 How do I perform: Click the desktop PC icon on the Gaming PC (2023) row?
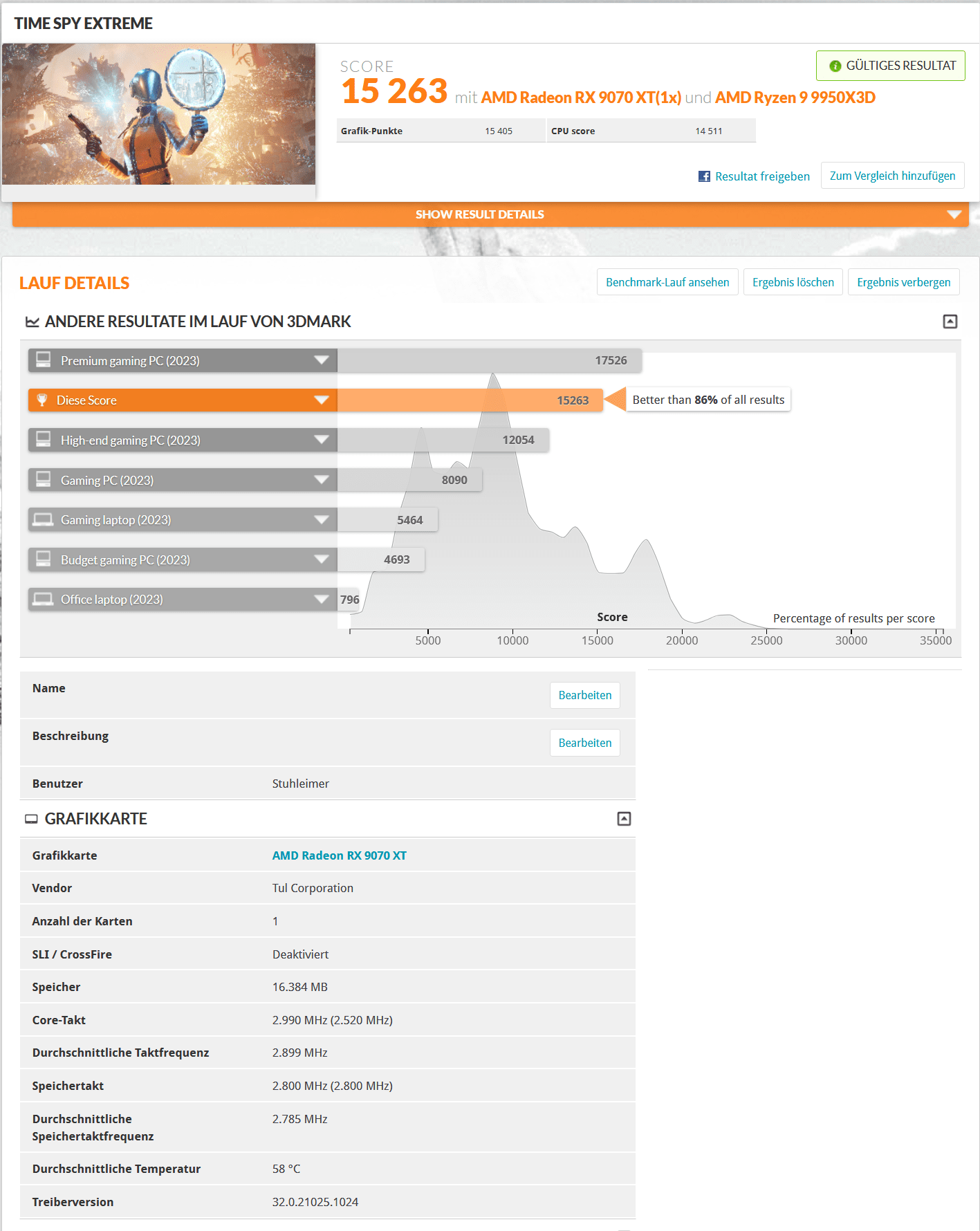44,479
